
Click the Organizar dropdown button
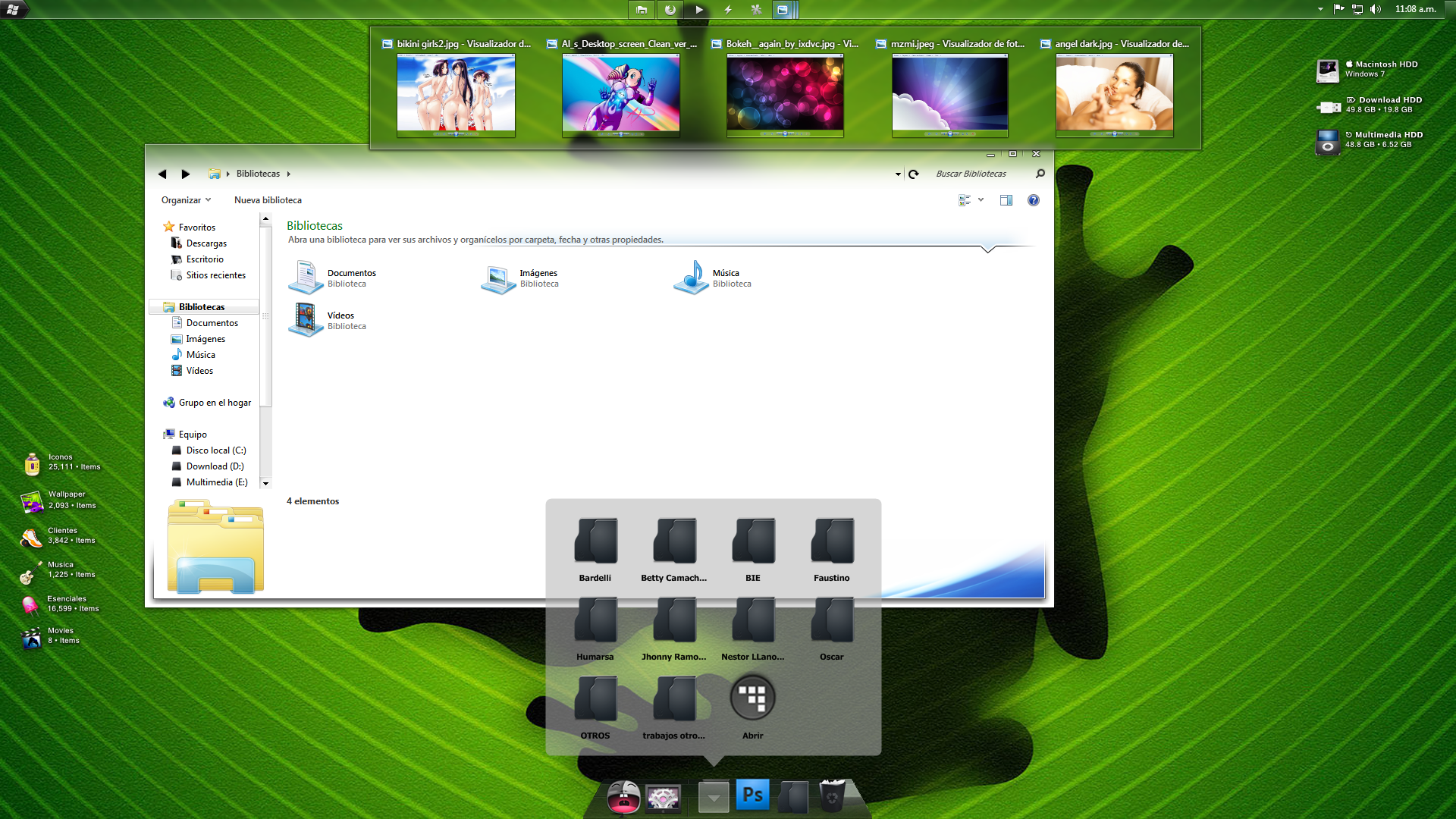[x=185, y=199]
